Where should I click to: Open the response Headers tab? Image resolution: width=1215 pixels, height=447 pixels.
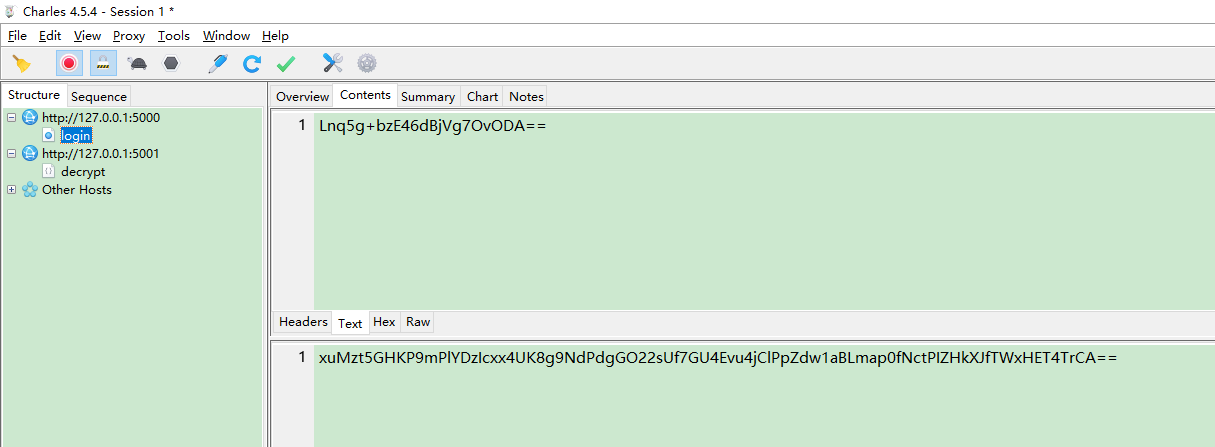pos(303,322)
